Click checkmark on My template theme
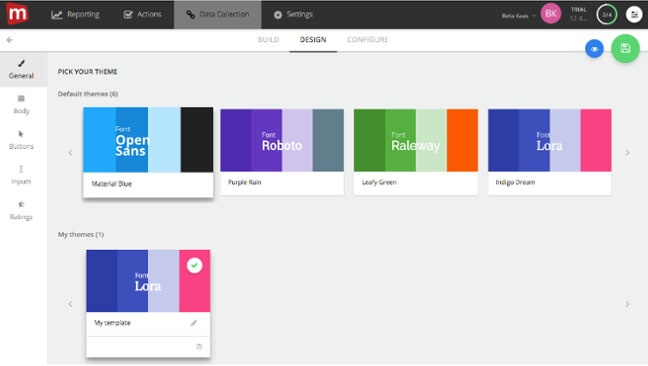Image resolution: width=648 pixels, height=366 pixels. pyautogui.click(x=194, y=265)
